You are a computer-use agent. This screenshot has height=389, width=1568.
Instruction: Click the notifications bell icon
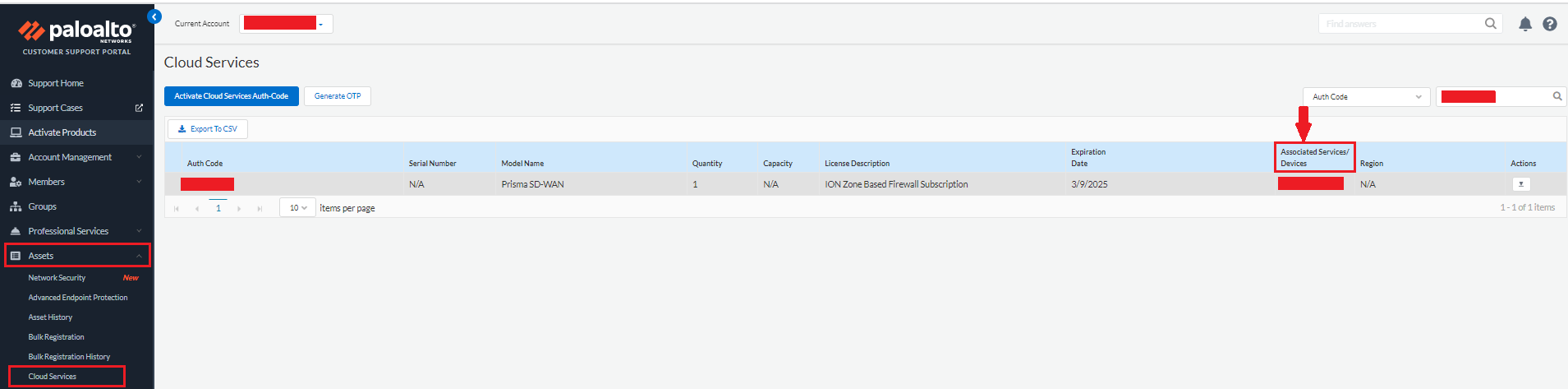coord(1525,24)
